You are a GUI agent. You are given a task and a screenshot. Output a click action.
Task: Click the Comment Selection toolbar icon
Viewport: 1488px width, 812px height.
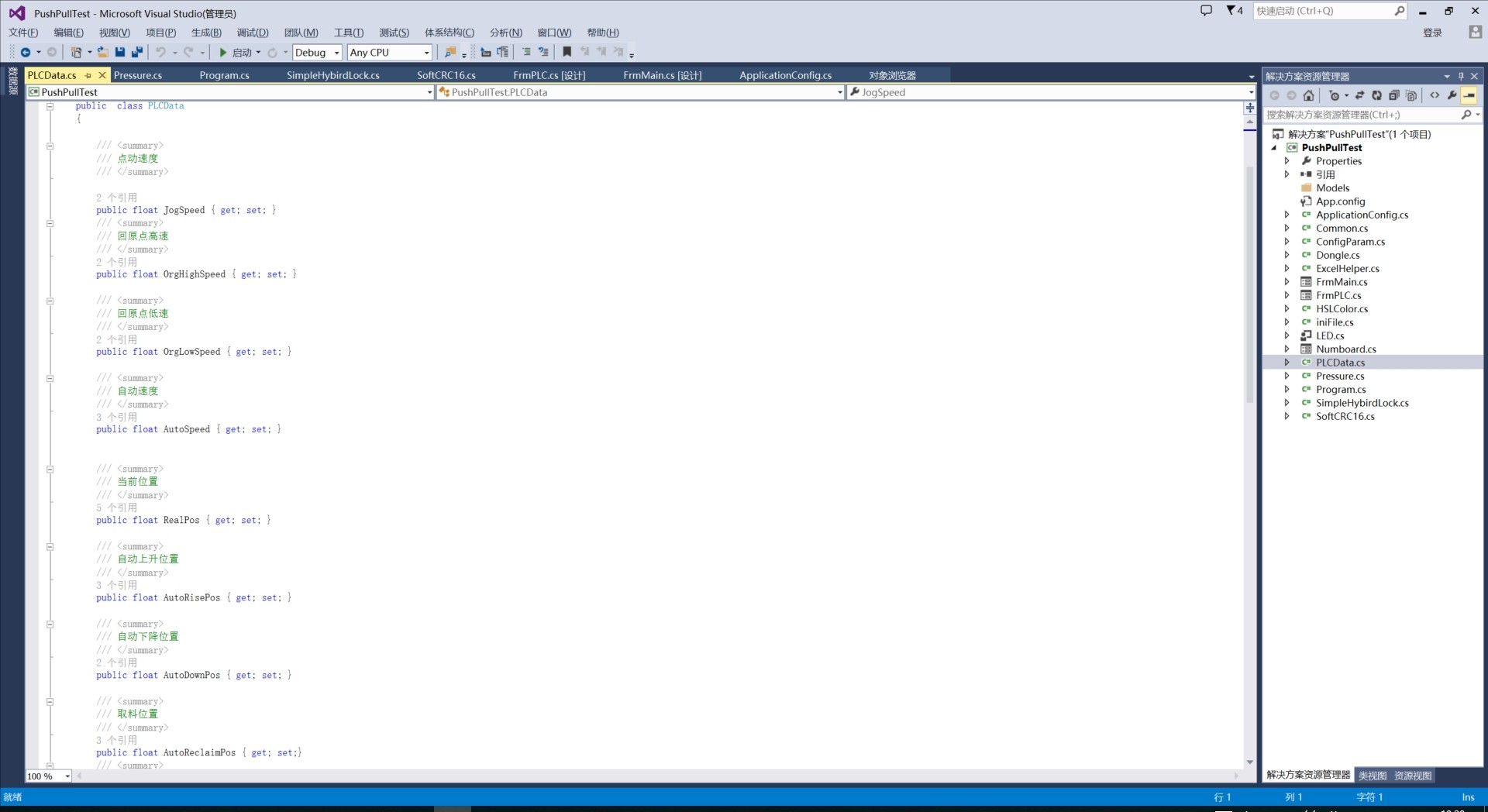526,53
